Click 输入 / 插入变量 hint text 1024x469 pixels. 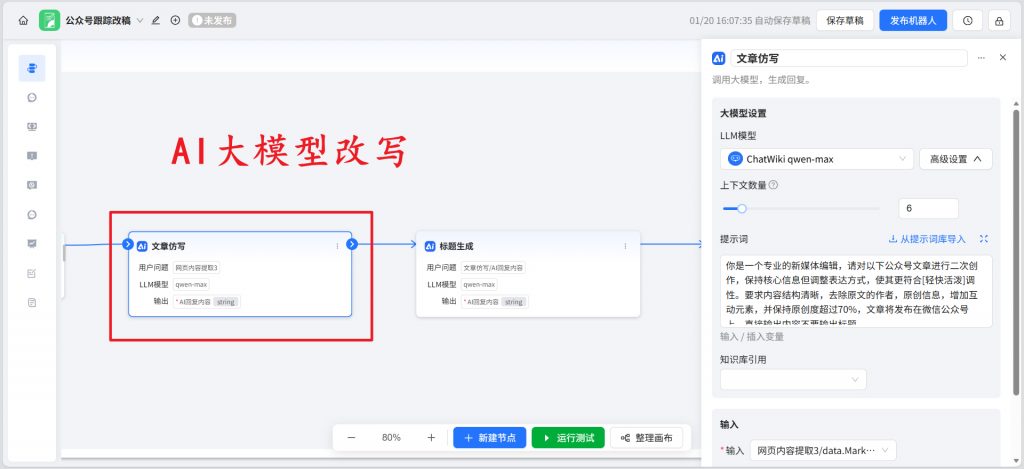click(x=752, y=337)
